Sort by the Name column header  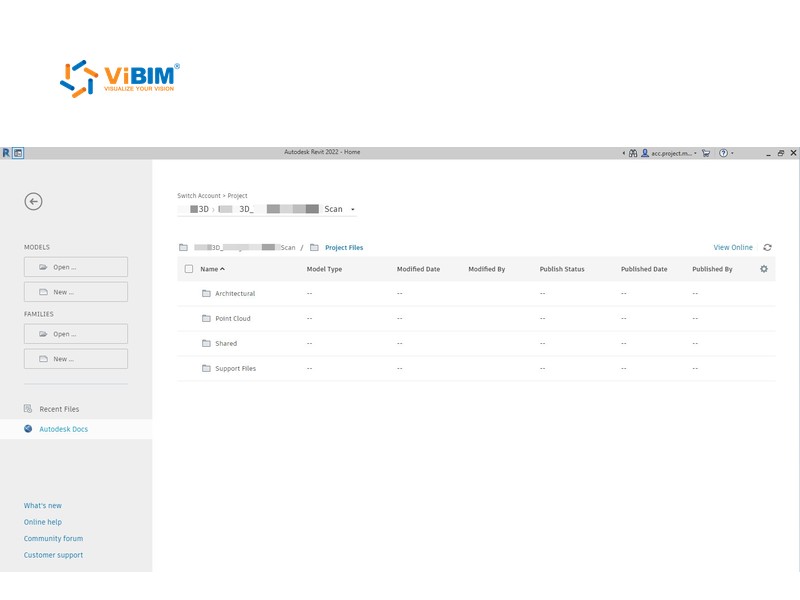coord(212,269)
